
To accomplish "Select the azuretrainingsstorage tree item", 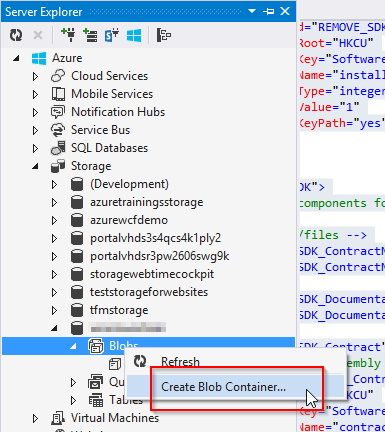I will coord(147,202).
